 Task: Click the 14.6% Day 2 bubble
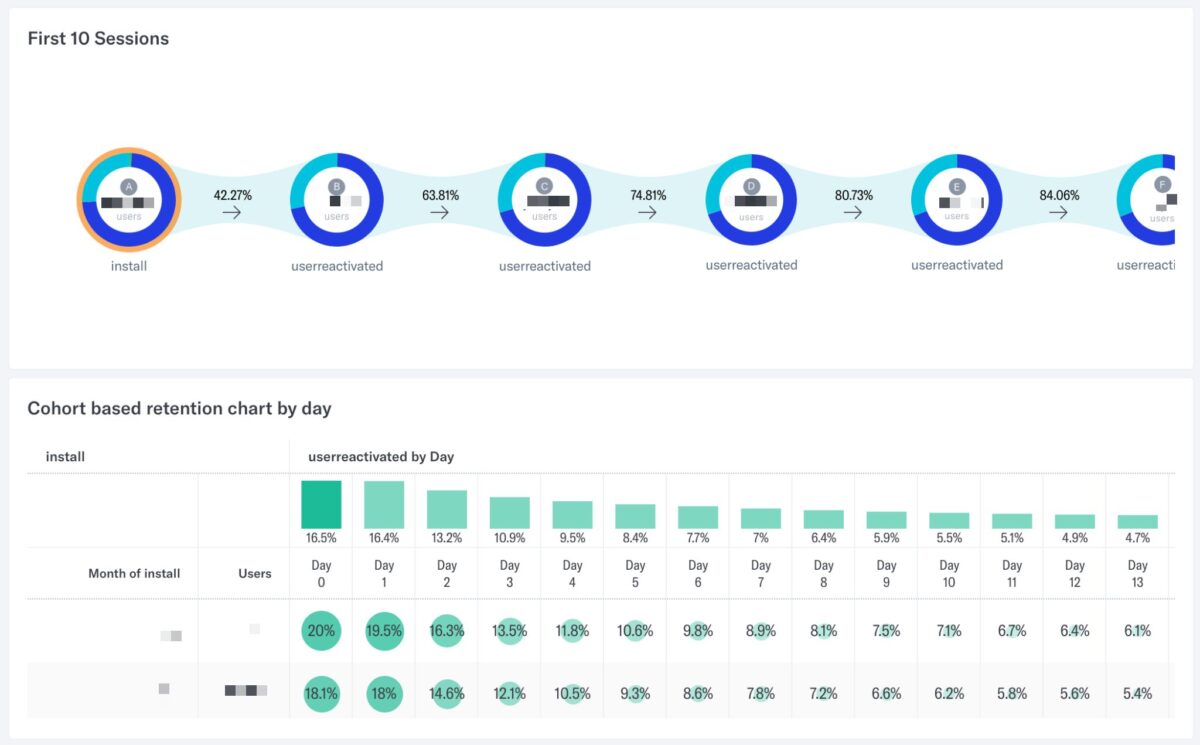(447, 694)
